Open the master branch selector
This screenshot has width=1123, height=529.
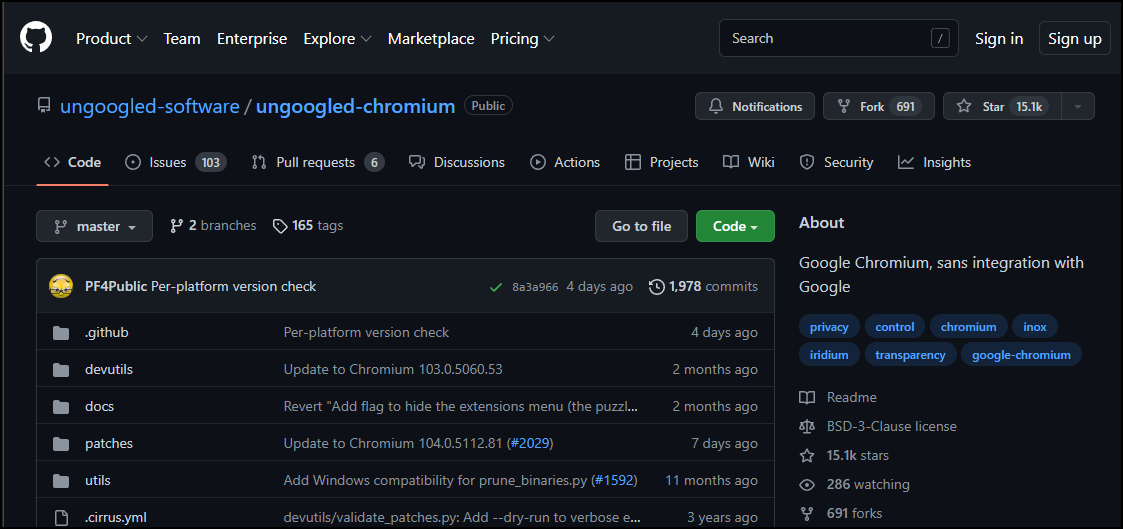click(95, 226)
